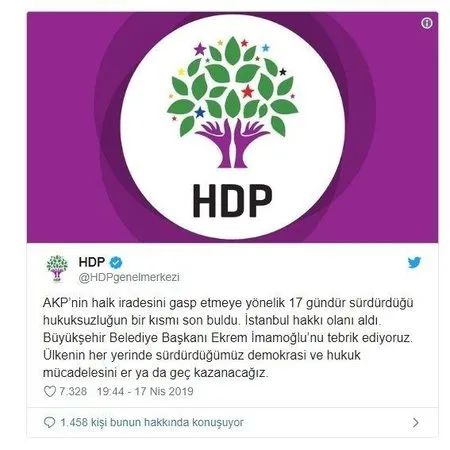This screenshot has width=450, height=450.
Task: Click the red star in tree logo
Action: 247,91
